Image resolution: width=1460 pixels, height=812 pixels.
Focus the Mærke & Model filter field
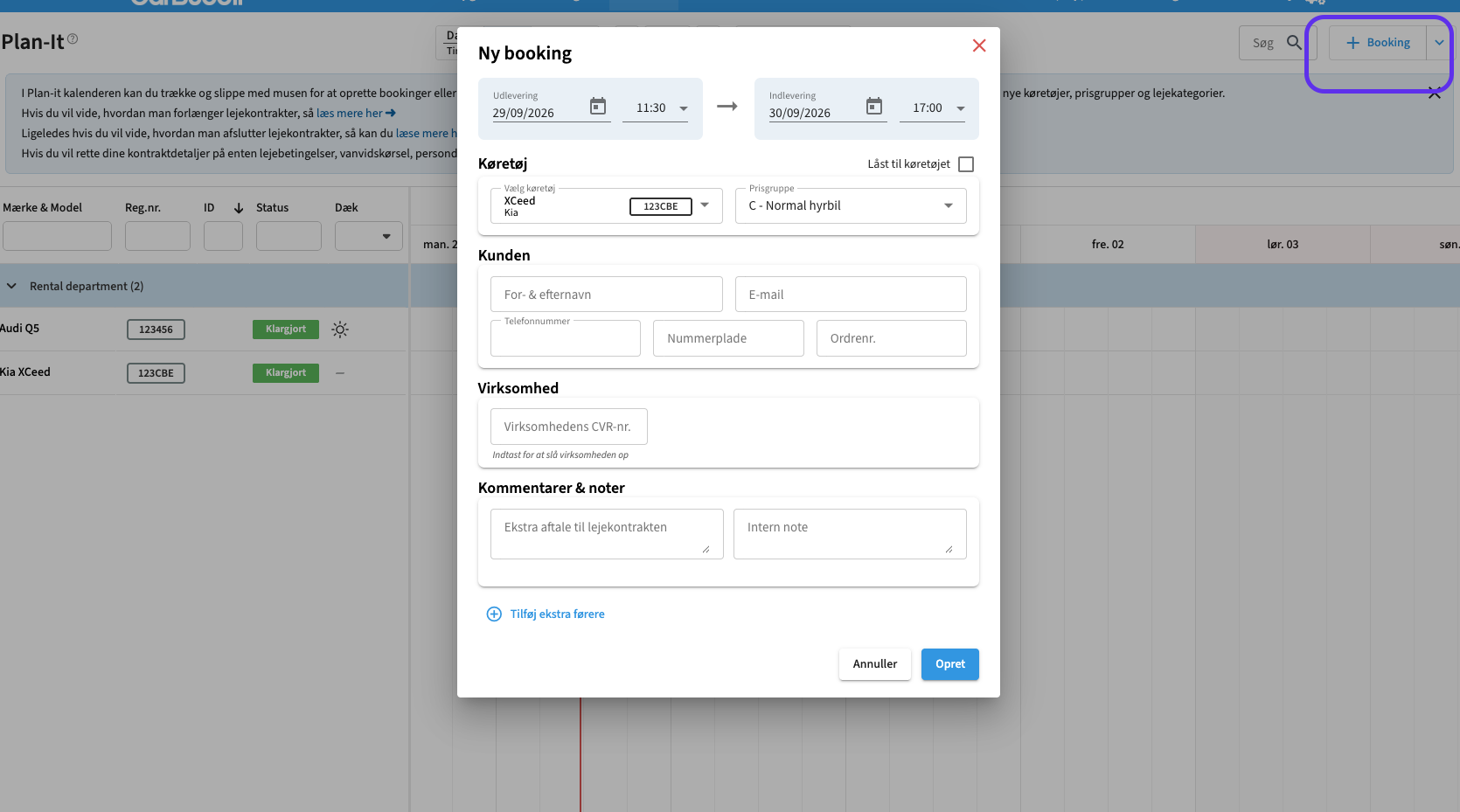click(x=57, y=236)
